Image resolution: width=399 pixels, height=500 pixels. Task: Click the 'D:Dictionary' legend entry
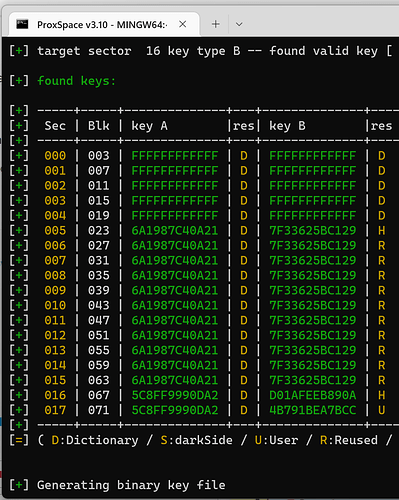coord(95,440)
